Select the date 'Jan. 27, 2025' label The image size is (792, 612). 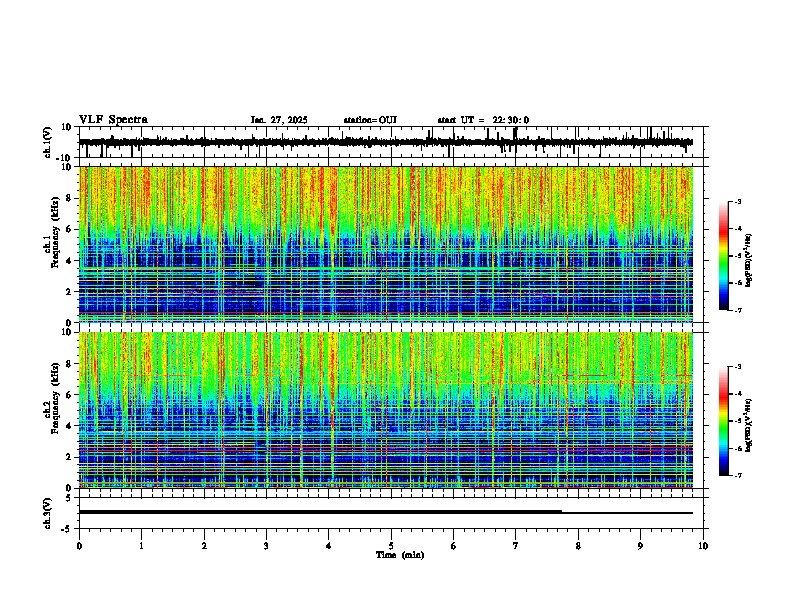[279, 120]
